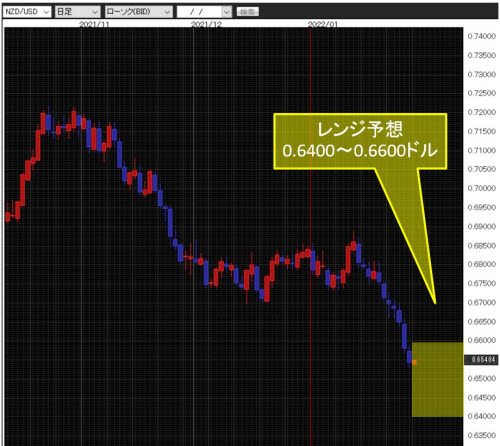The height and width of the screenshot is (446, 500).
Task: Click the 0.72000 price axis label
Action: (x=482, y=112)
